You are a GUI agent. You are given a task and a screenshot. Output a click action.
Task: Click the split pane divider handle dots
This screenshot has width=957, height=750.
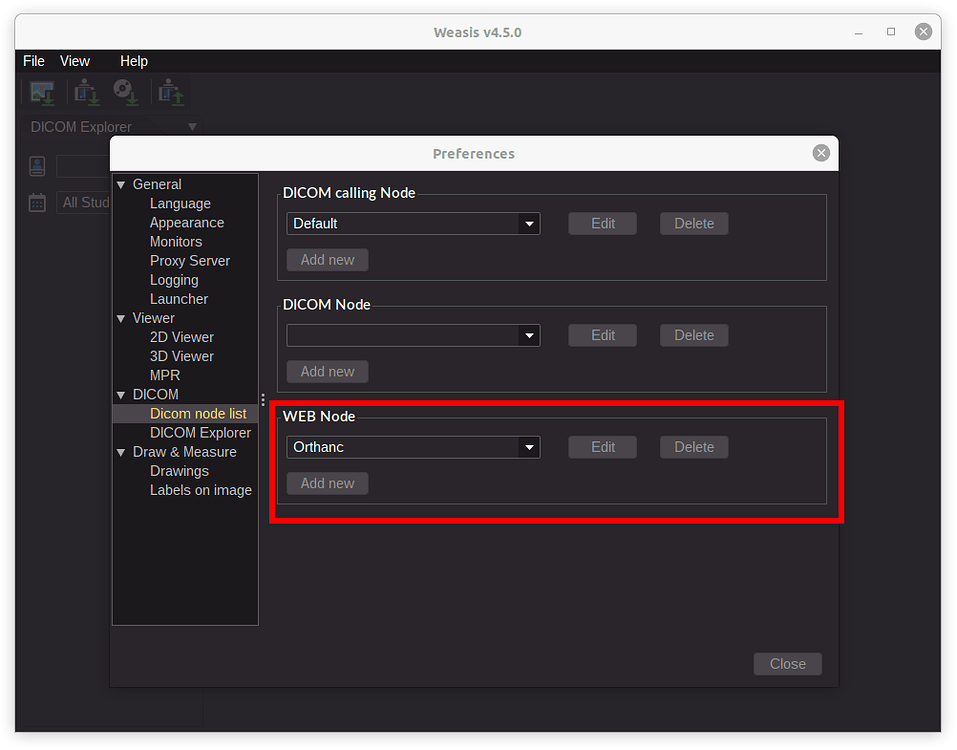[263, 400]
